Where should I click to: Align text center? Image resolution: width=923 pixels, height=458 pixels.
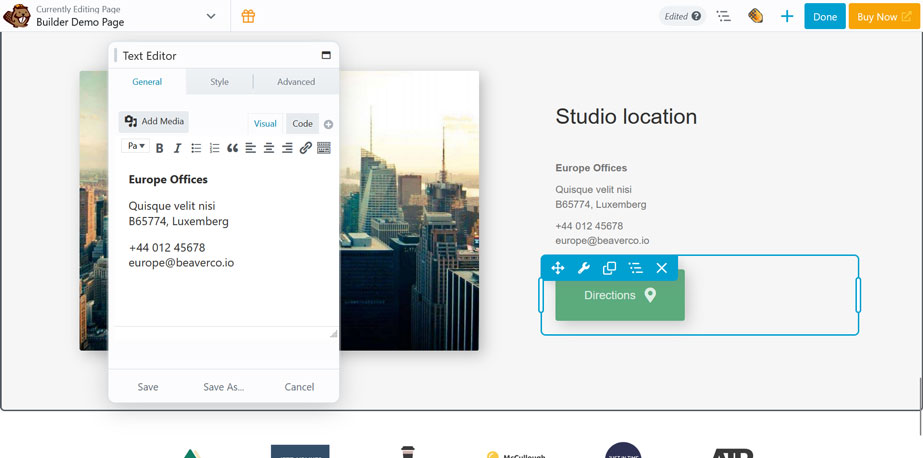[x=269, y=148]
